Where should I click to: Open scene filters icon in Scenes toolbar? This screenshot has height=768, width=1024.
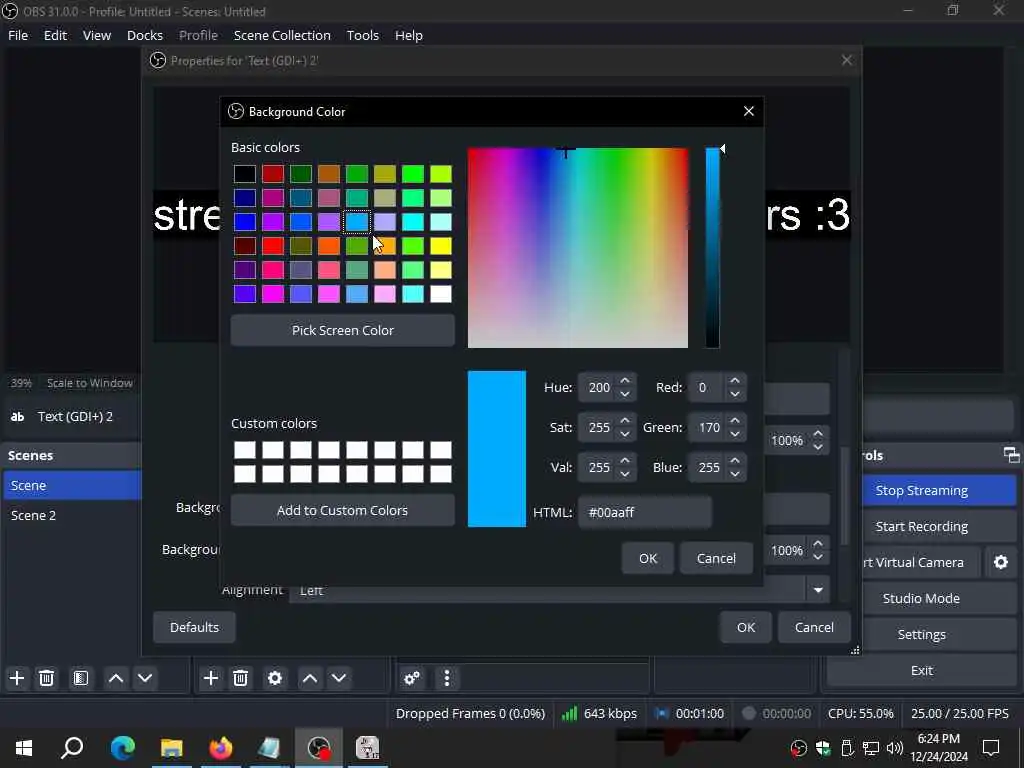coord(81,678)
